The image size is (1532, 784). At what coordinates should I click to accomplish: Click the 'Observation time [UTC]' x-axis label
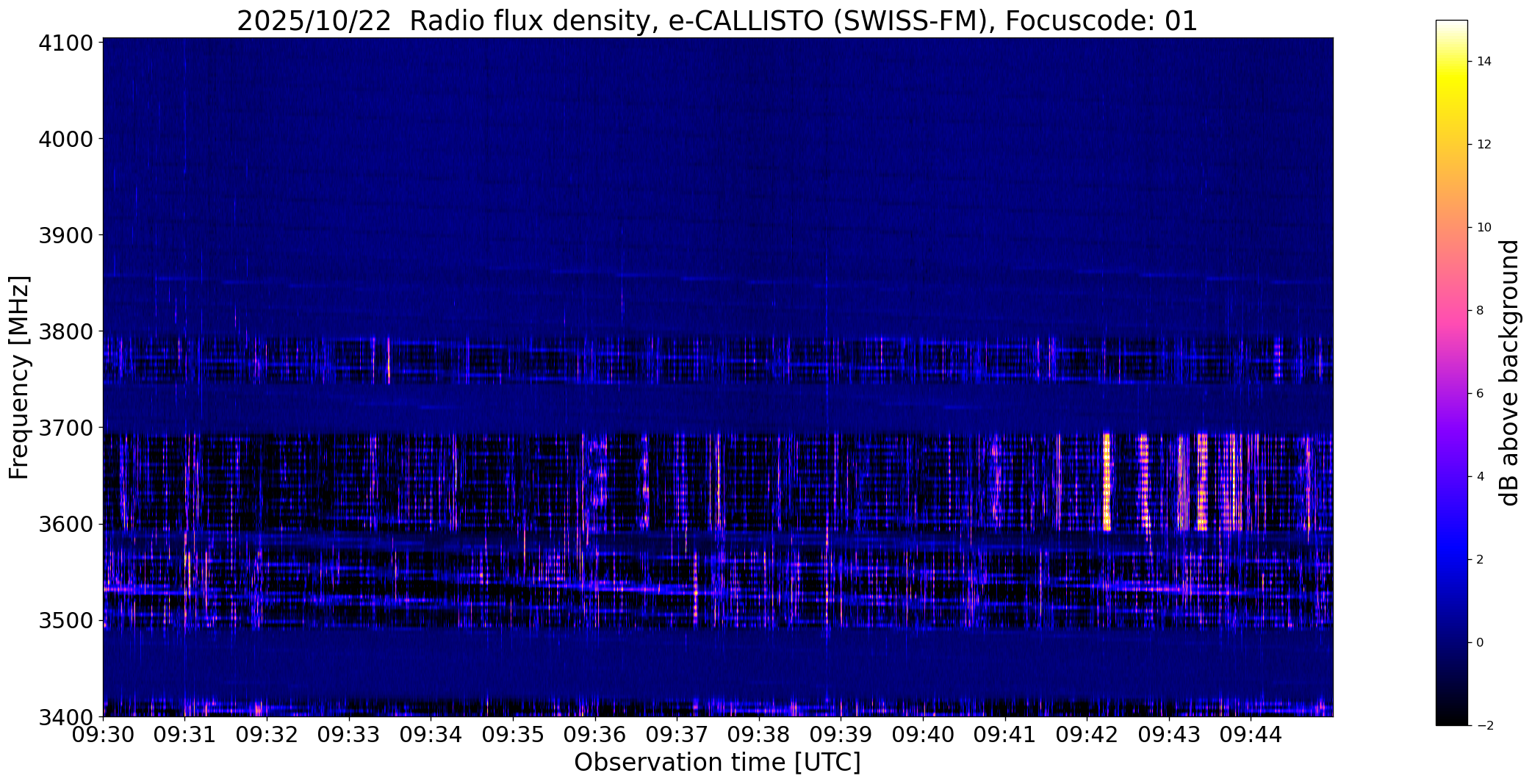[x=717, y=763]
